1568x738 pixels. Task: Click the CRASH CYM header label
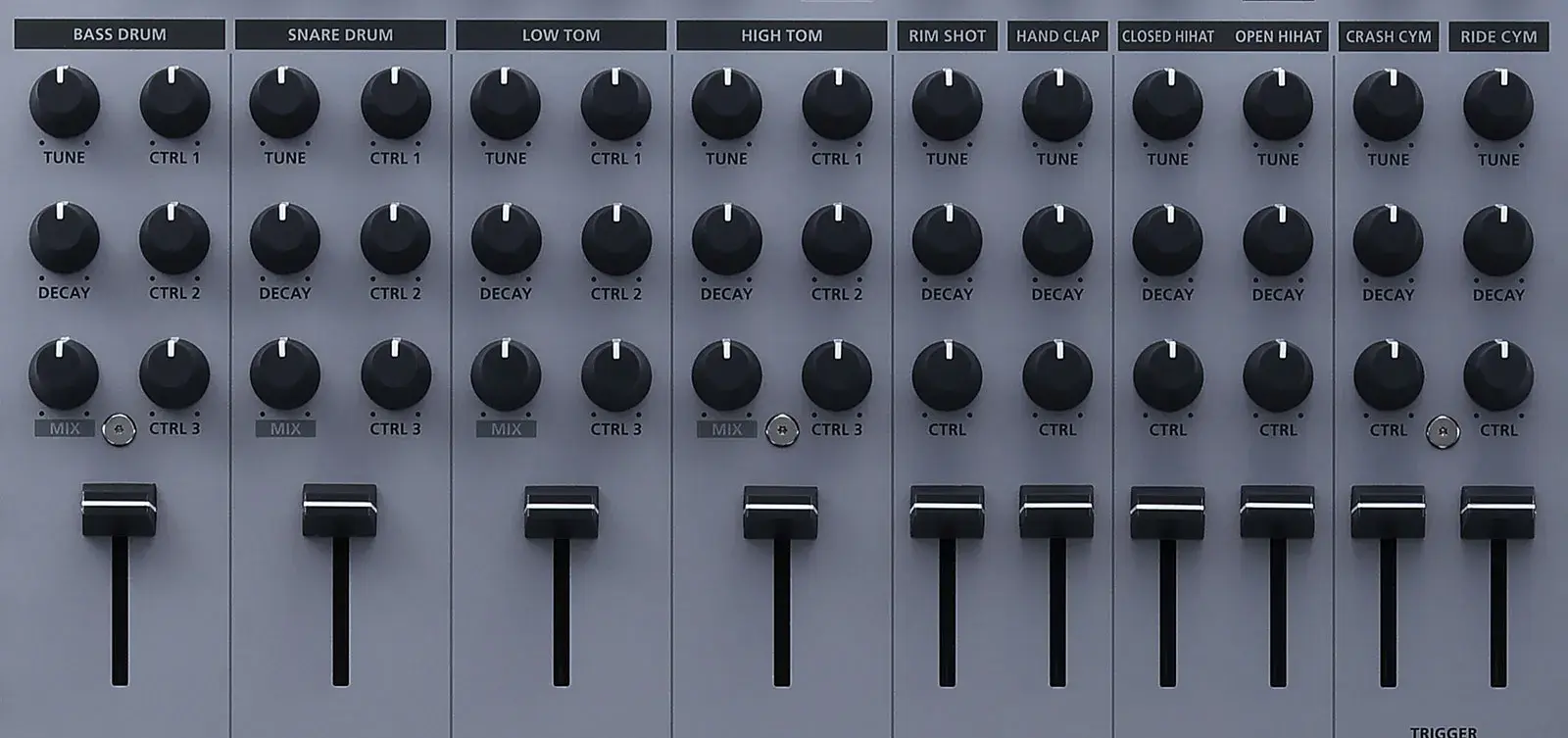(x=1388, y=37)
